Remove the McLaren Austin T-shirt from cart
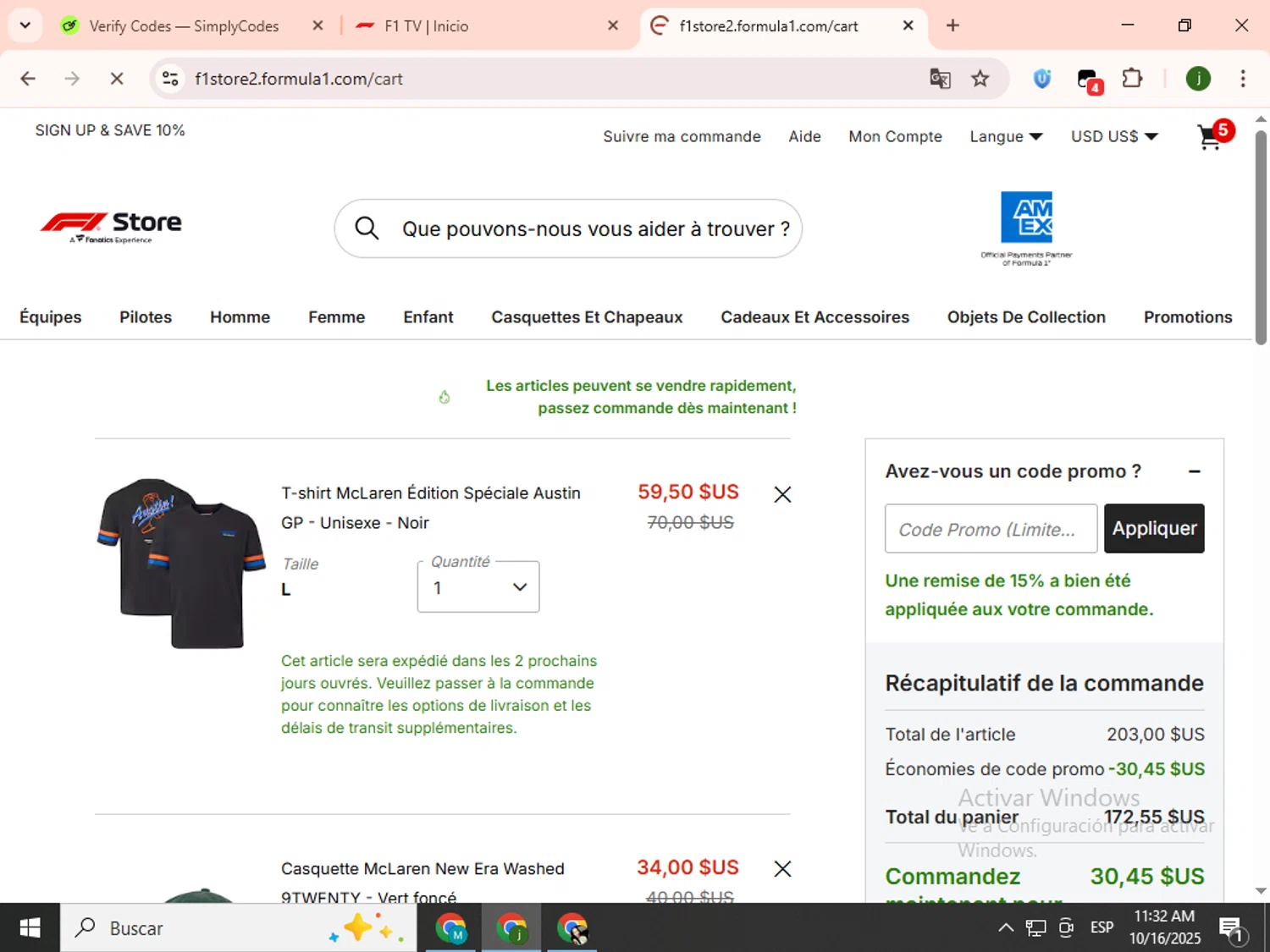This screenshot has height=952, width=1270. click(x=782, y=494)
